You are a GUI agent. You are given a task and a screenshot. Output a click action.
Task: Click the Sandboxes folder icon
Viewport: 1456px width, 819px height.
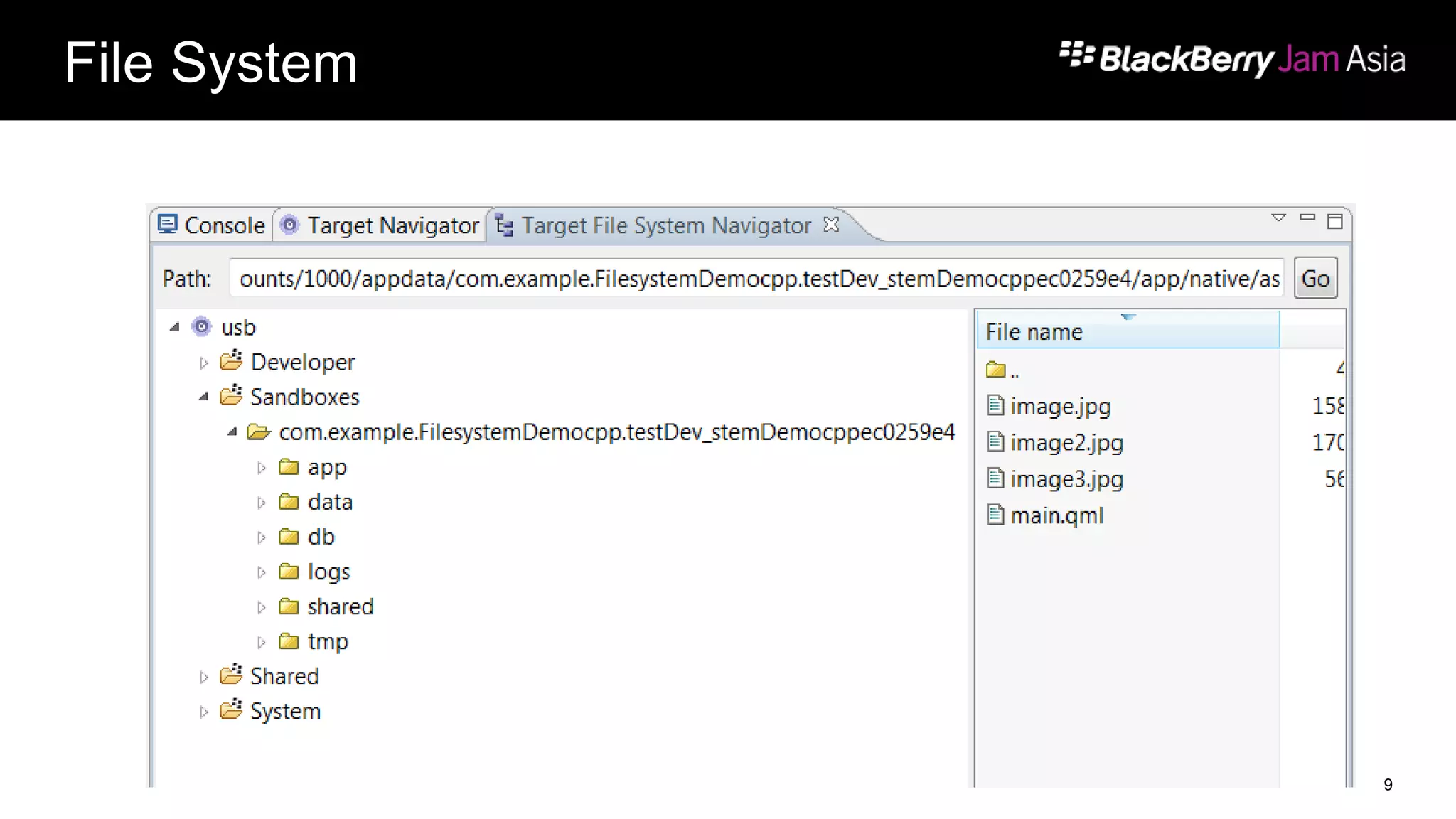point(231,395)
